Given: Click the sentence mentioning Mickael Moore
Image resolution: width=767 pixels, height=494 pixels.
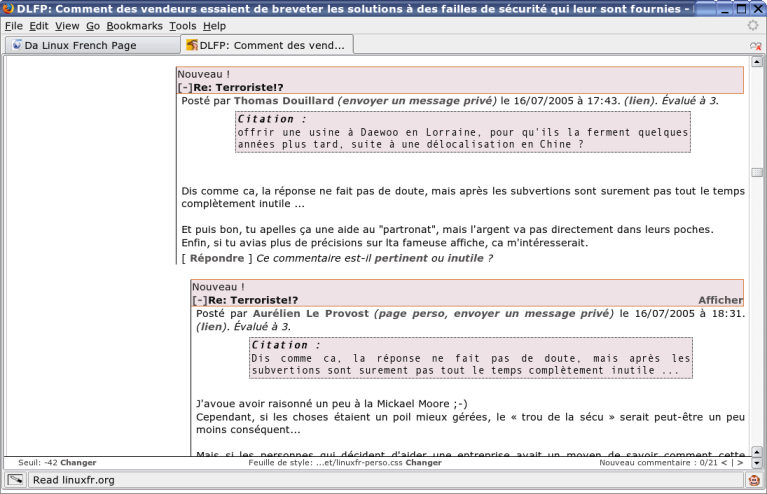Looking at the screenshot, I should point(332,404).
